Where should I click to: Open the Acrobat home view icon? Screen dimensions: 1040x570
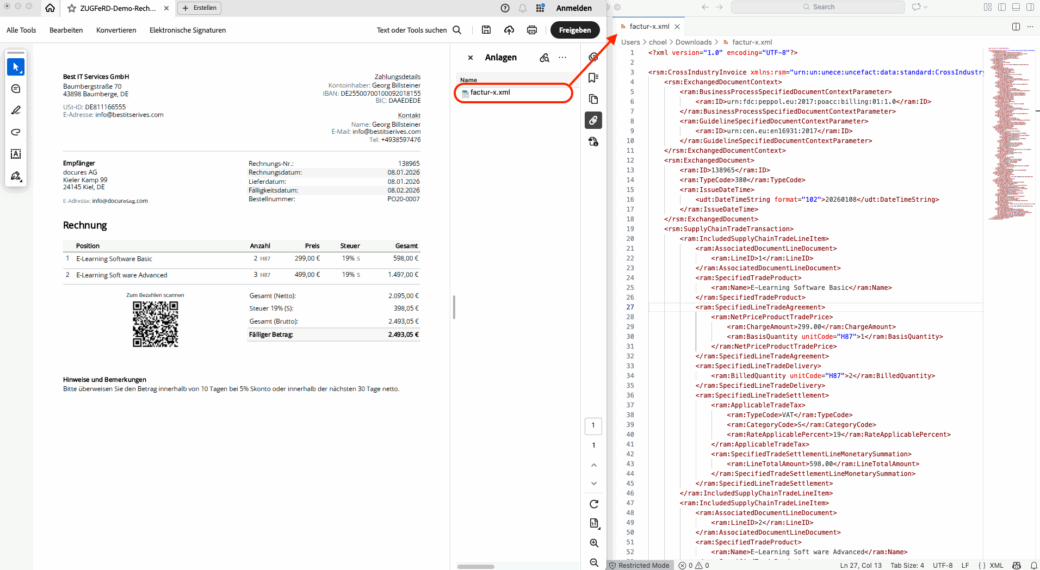[x=50, y=8]
